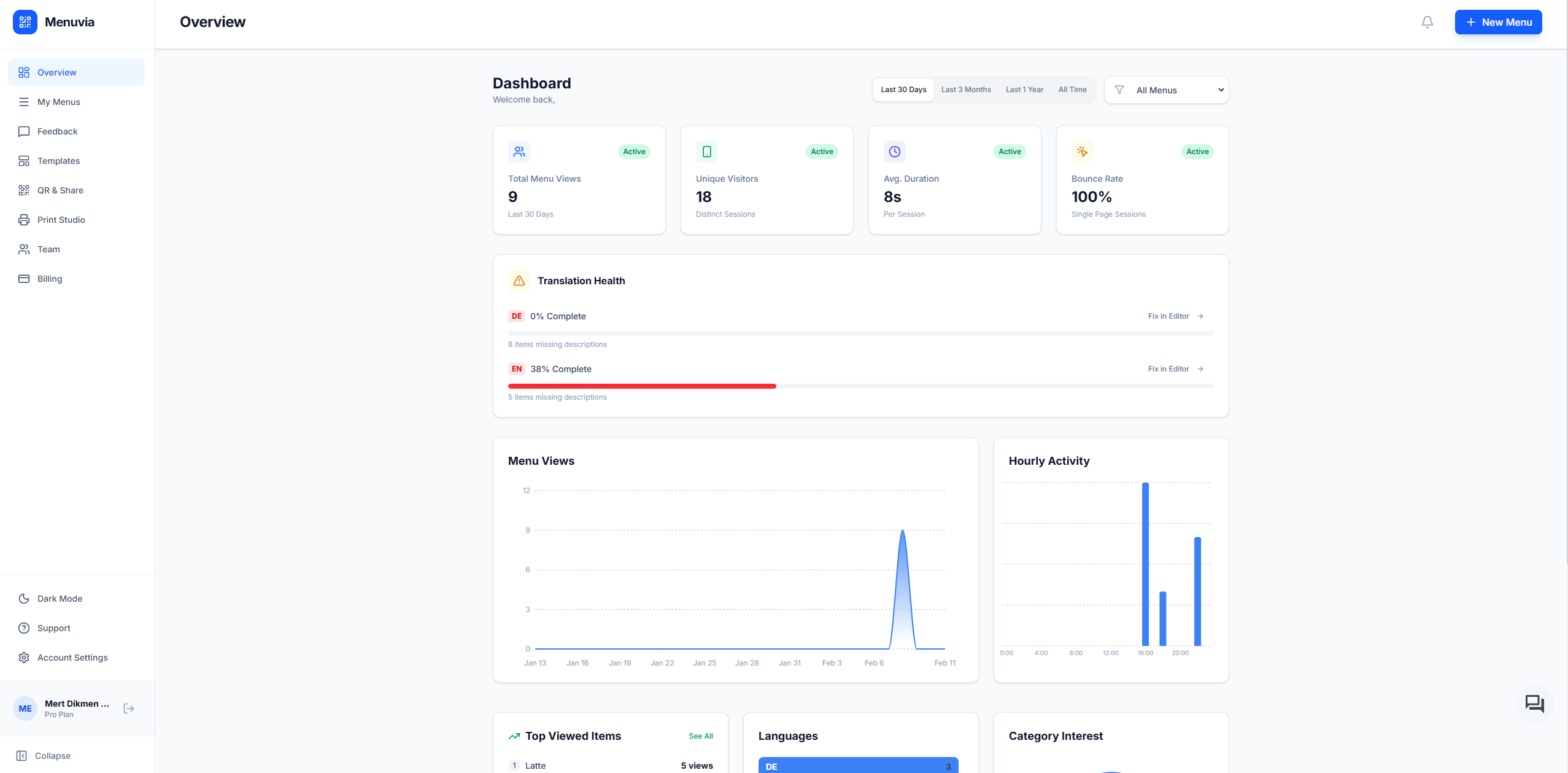Image resolution: width=1568 pixels, height=773 pixels.
Task: Open the Feedback panel
Action: pos(56,131)
